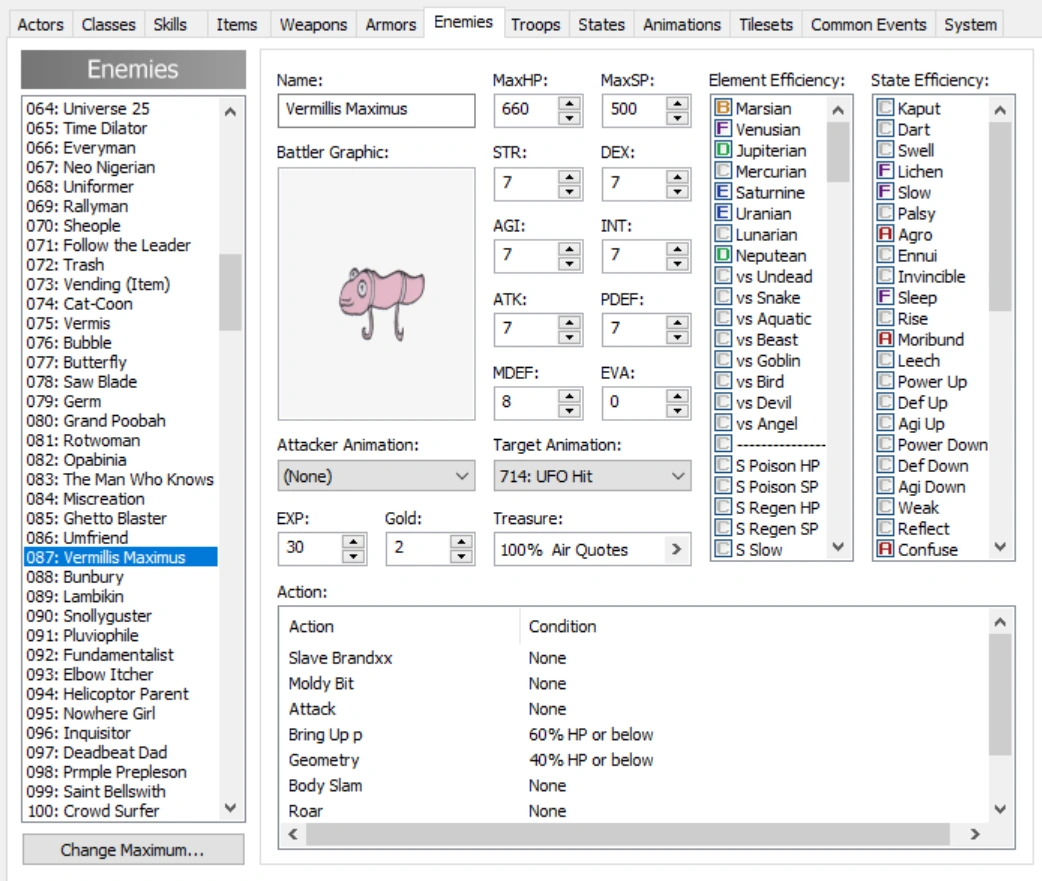Increase STR value with up arrow

tap(569, 177)
